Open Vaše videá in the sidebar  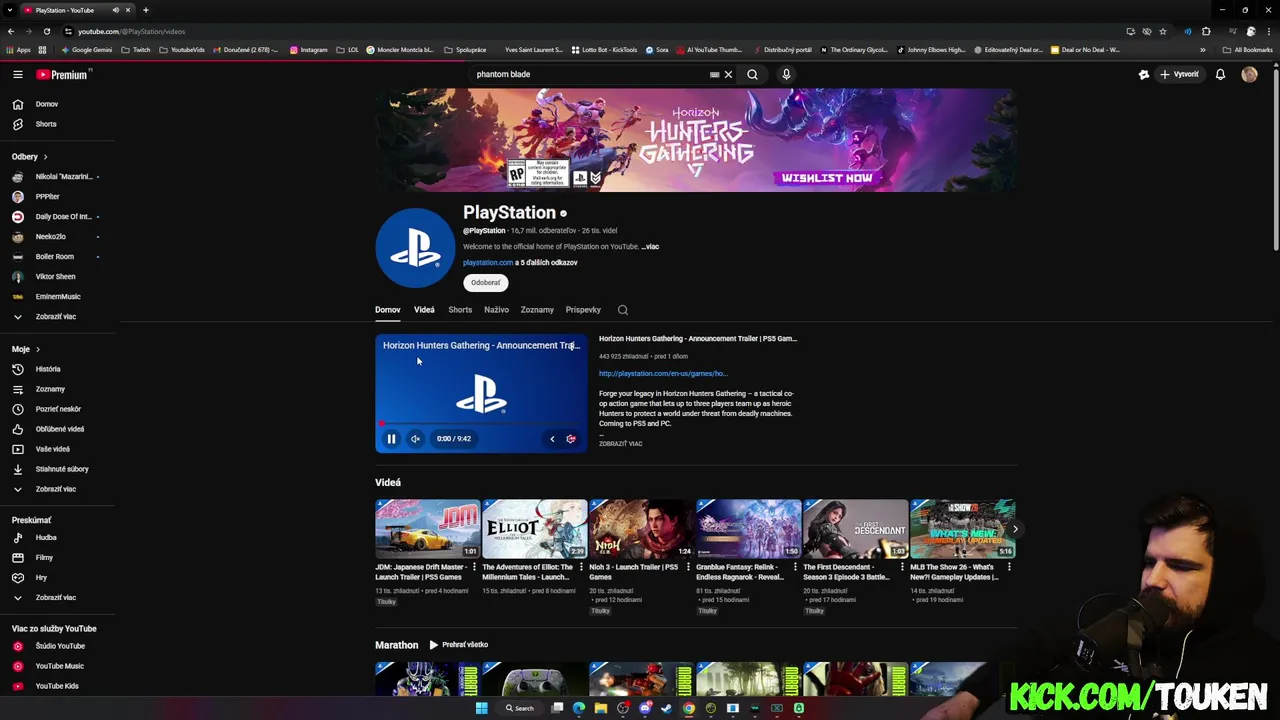point(52,449)
